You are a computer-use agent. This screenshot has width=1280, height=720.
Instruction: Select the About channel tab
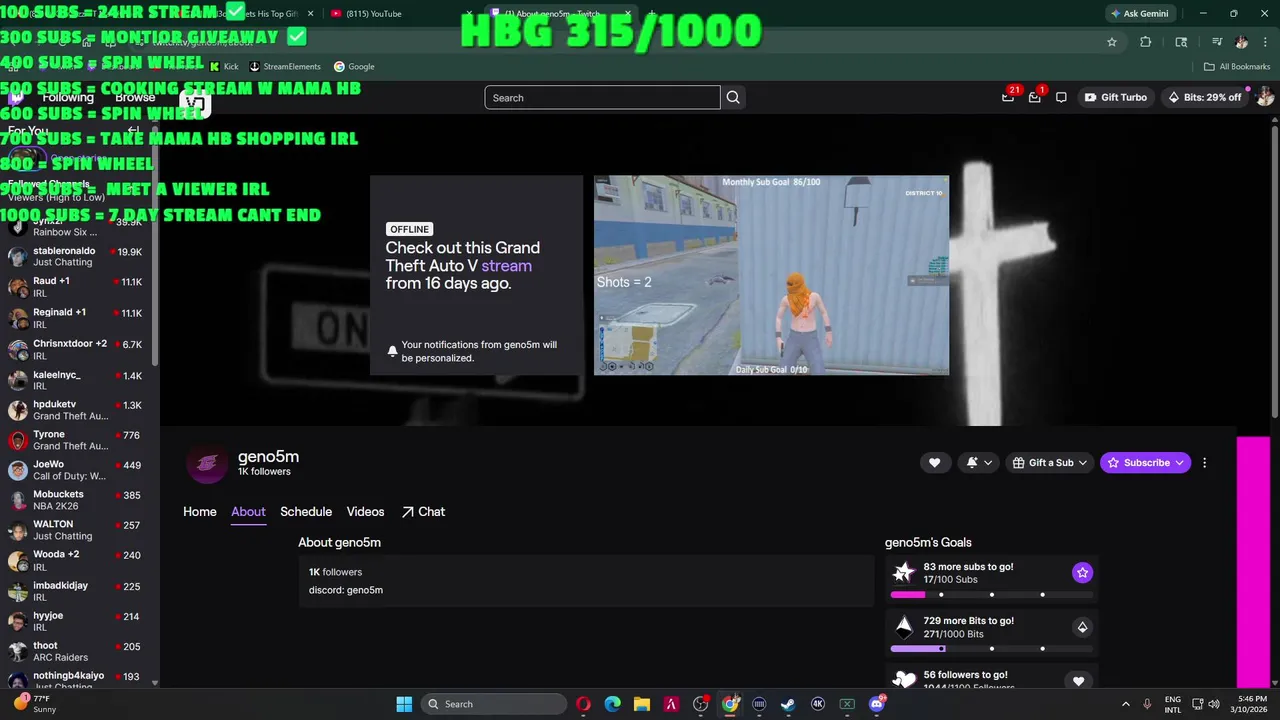[248, 511]
